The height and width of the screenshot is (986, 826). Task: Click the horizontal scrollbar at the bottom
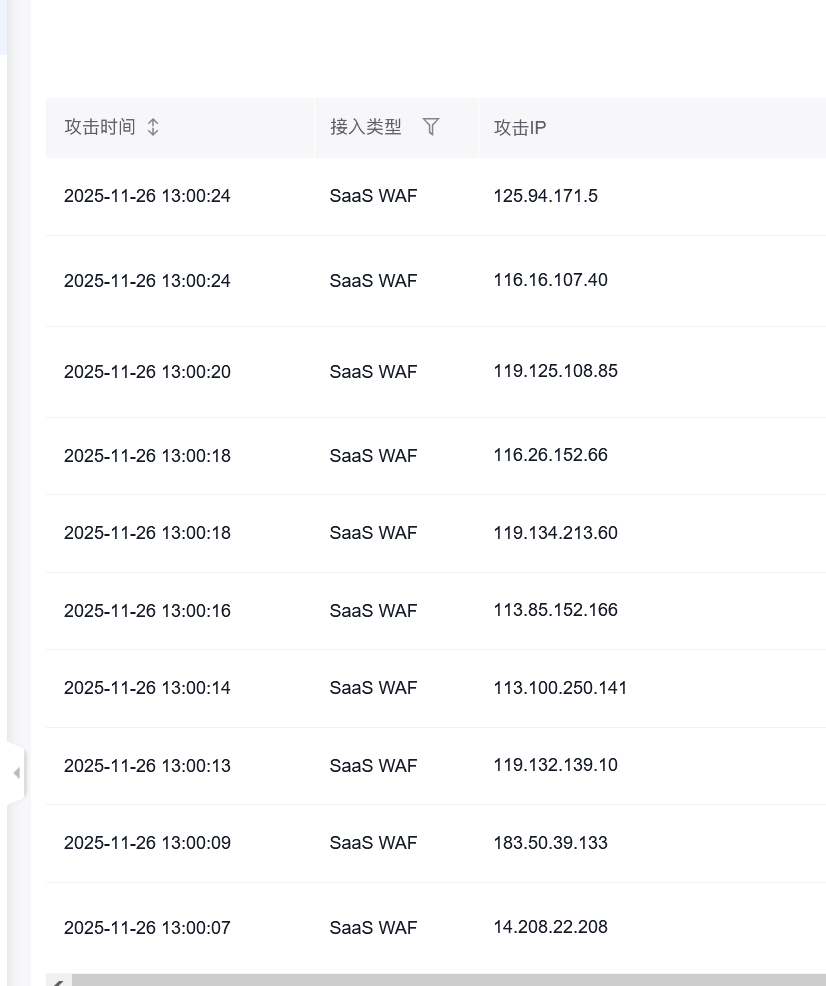click(440, 978)
